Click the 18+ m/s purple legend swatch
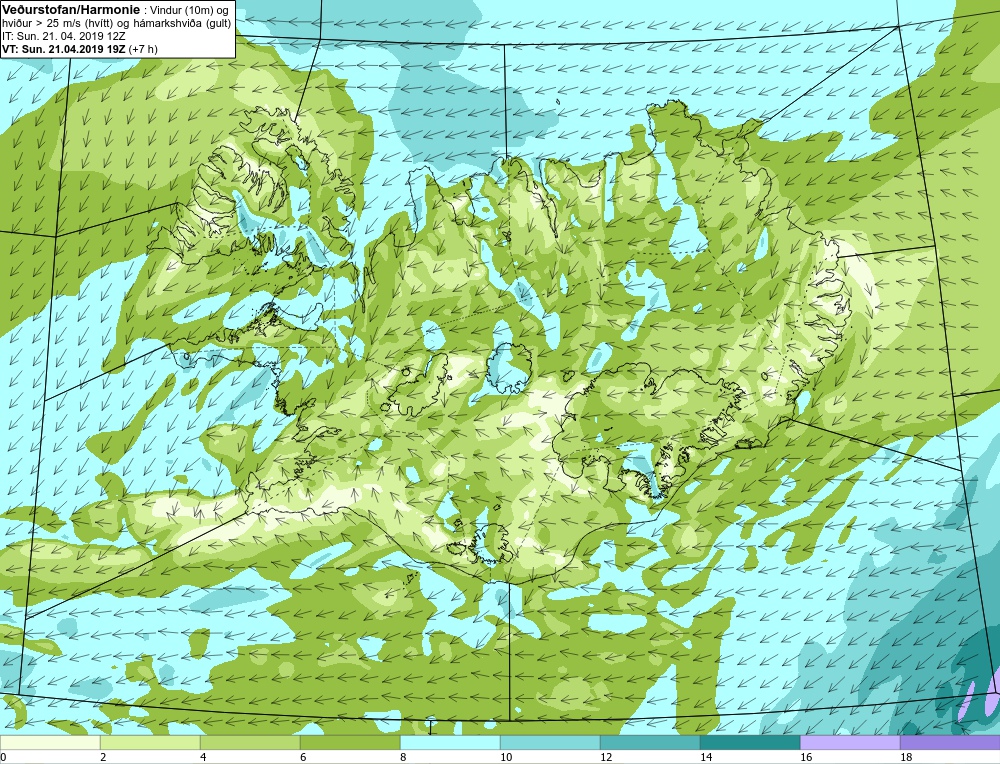Image resolution: width=1000 pixels, height=764 pixels. click(x=950, y=743)
